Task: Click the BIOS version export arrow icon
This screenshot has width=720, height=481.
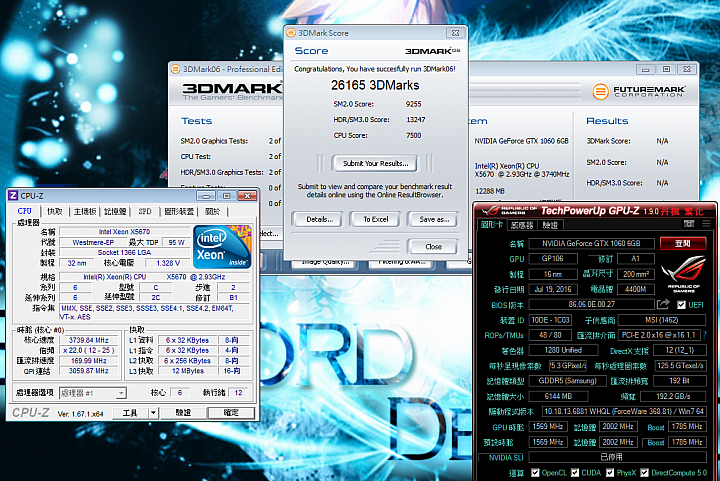Action: (x=663, y=304)
